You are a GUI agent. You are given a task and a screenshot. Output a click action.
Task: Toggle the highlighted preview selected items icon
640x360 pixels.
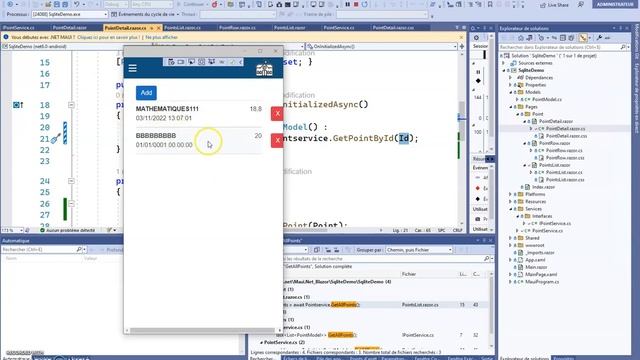583,38
